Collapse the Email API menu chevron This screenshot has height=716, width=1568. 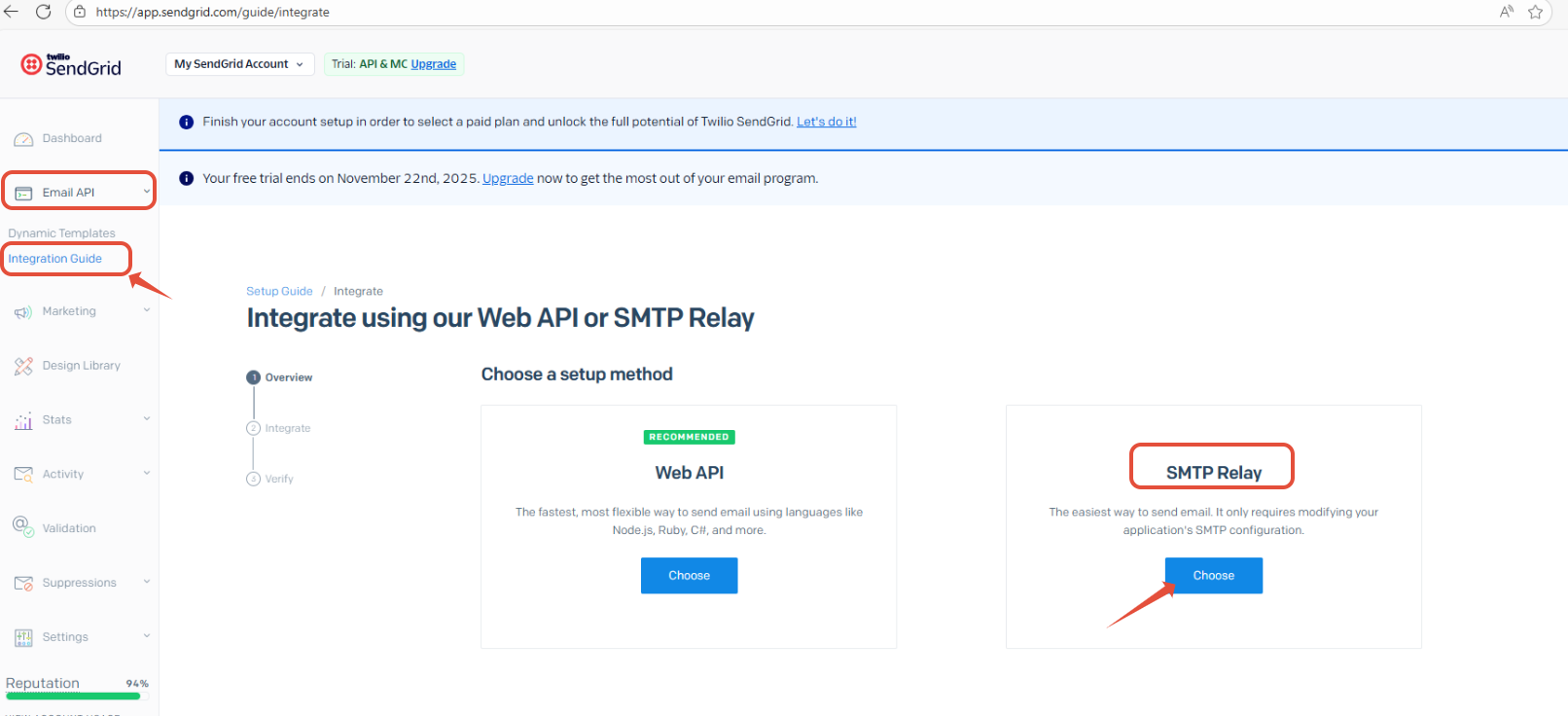[147, 192]
